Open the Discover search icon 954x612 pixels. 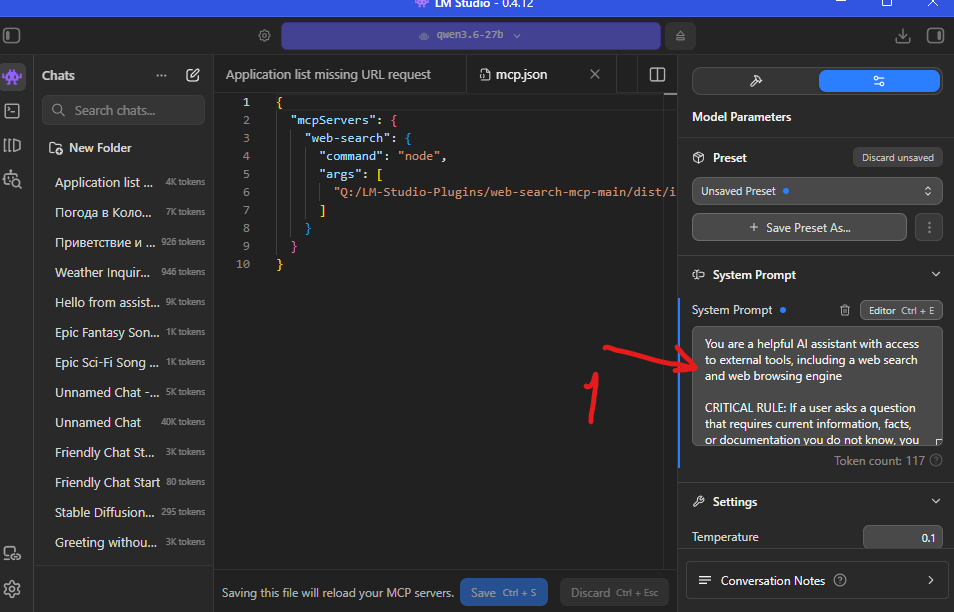point(12,180)
